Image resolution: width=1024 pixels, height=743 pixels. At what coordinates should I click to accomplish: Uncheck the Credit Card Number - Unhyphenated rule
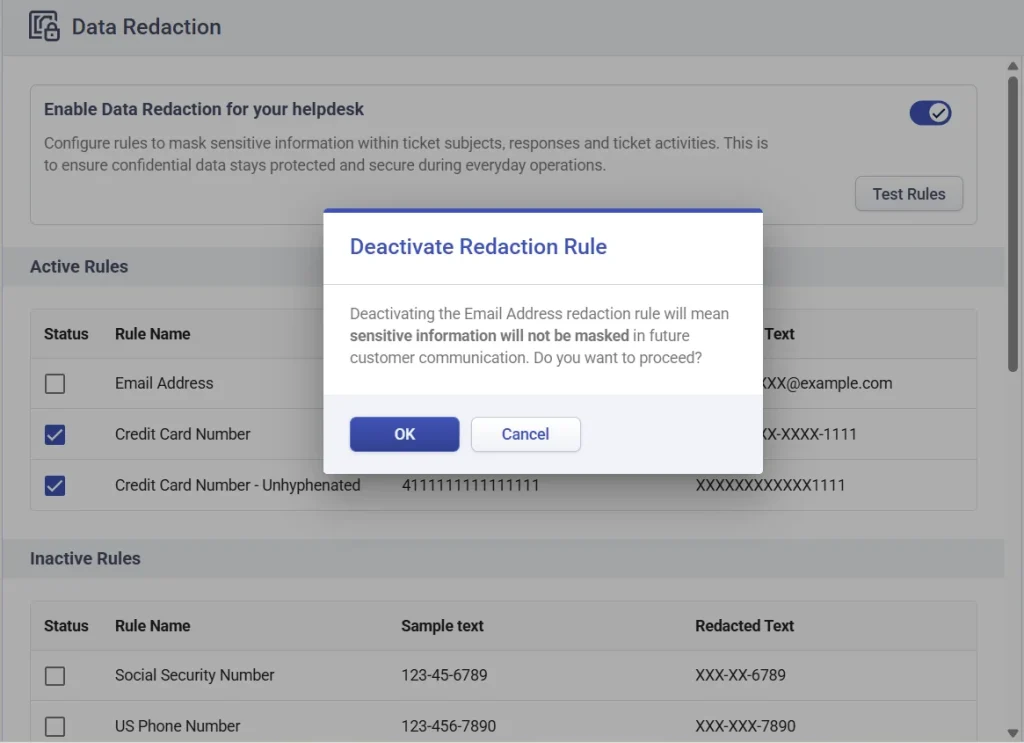pos(55,484)
